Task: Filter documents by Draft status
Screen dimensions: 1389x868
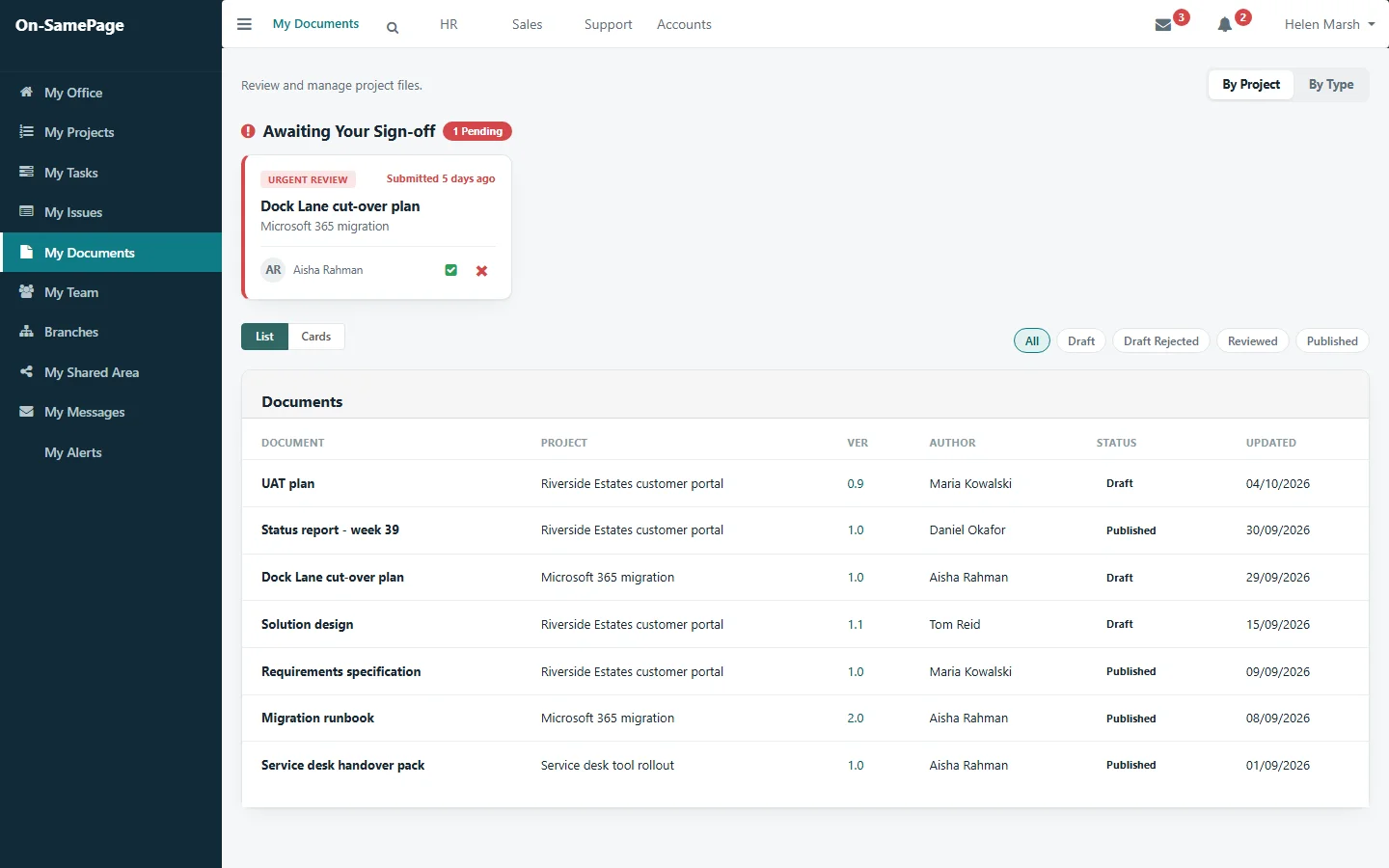Action: click(x=1081, y=341)
